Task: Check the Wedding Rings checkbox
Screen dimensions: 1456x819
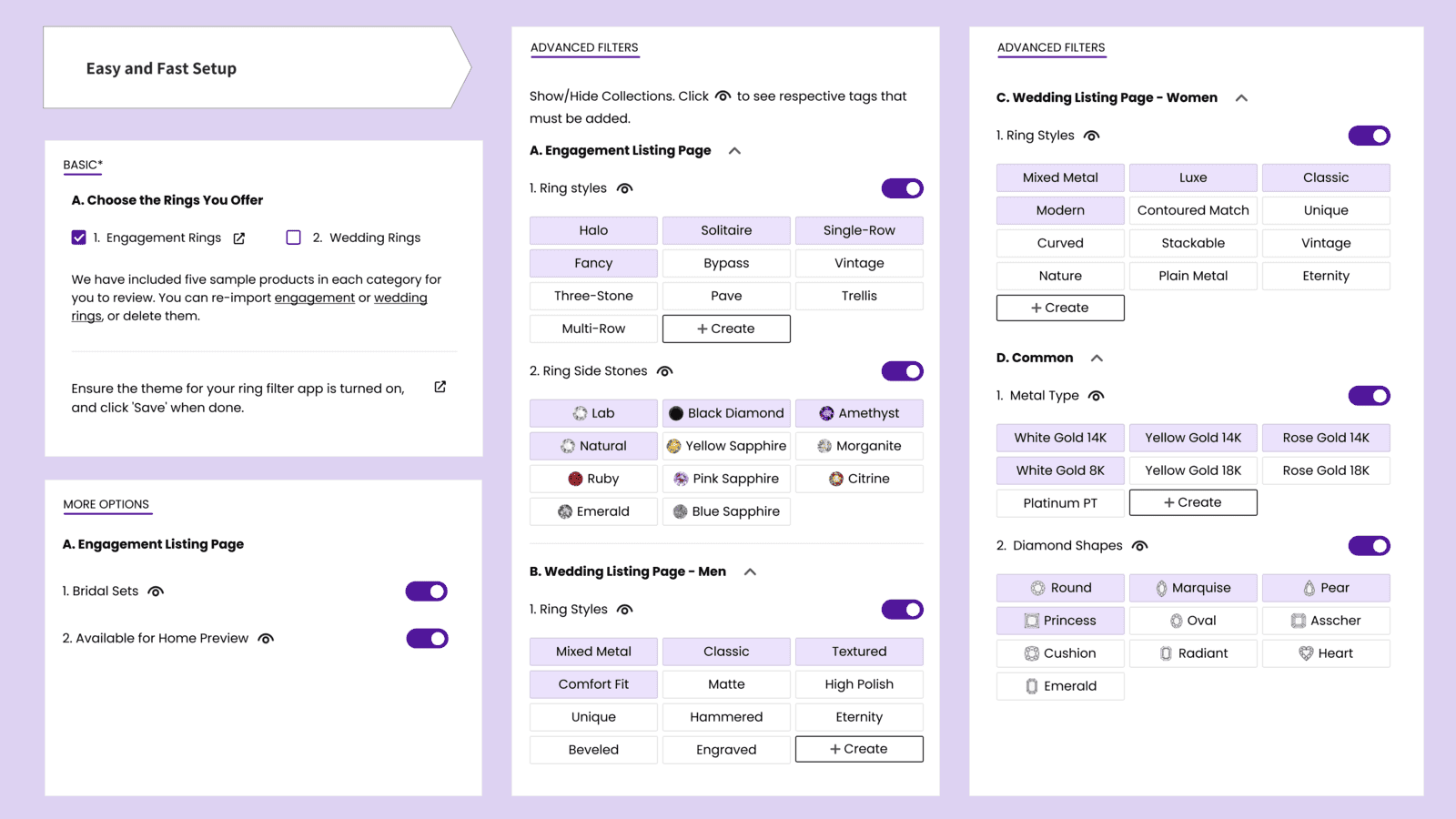Action: point(294,238)
